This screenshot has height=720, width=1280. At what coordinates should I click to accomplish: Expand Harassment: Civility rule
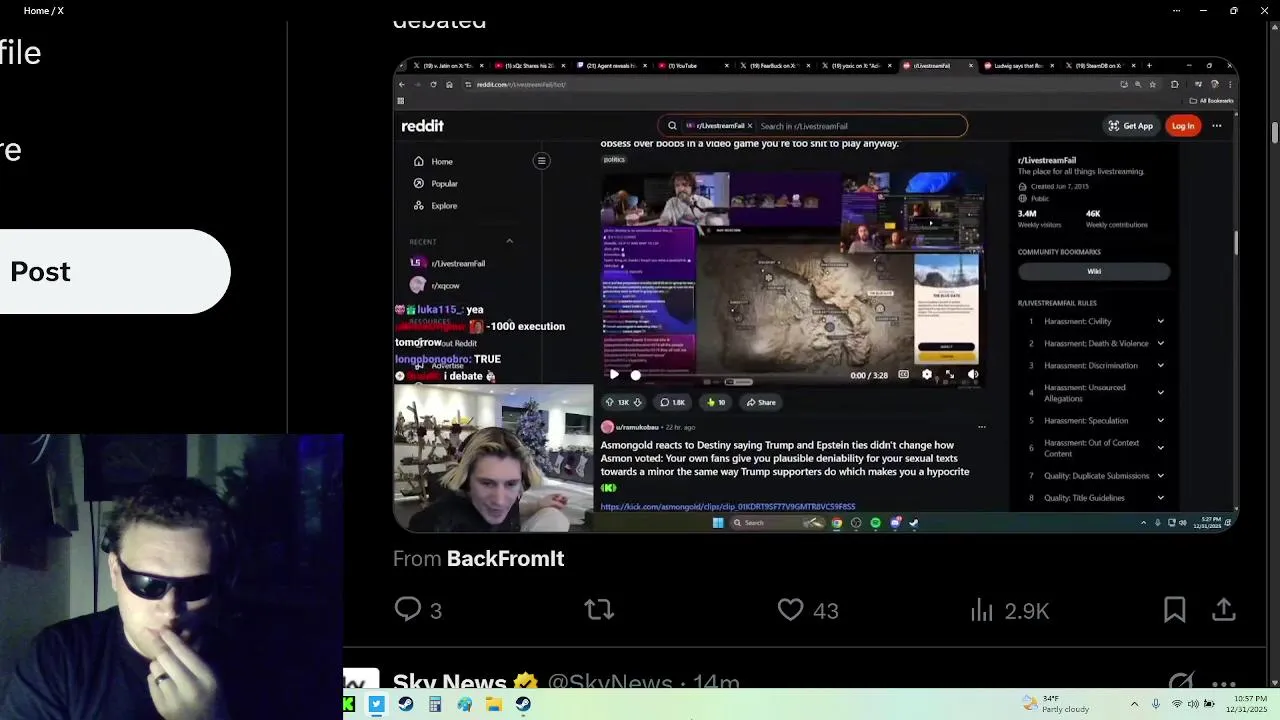1160,321
